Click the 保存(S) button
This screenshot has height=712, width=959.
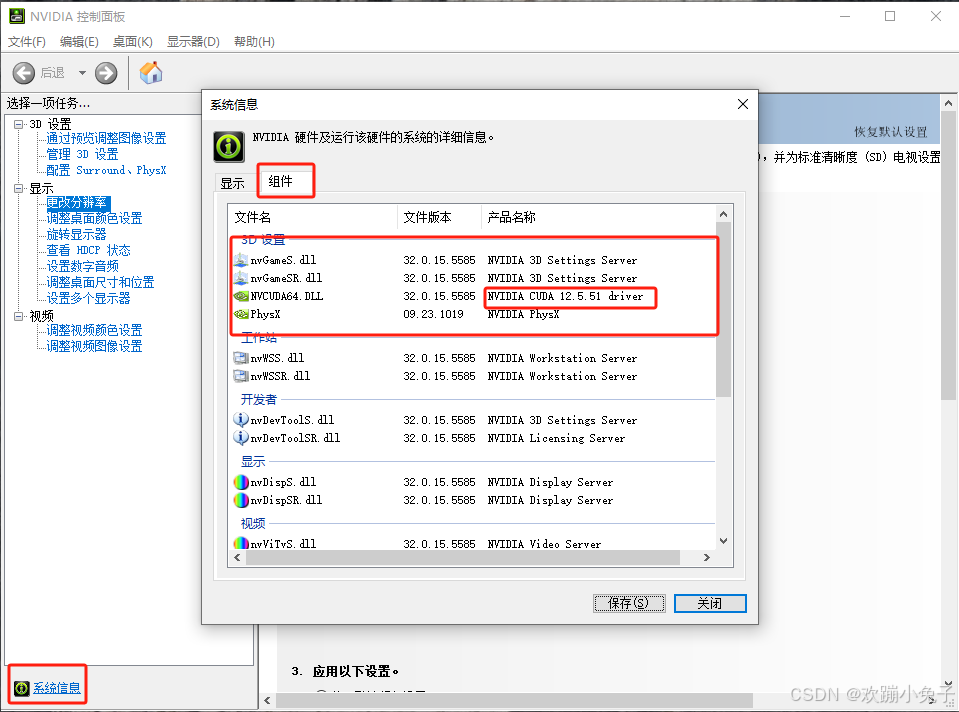629,603
